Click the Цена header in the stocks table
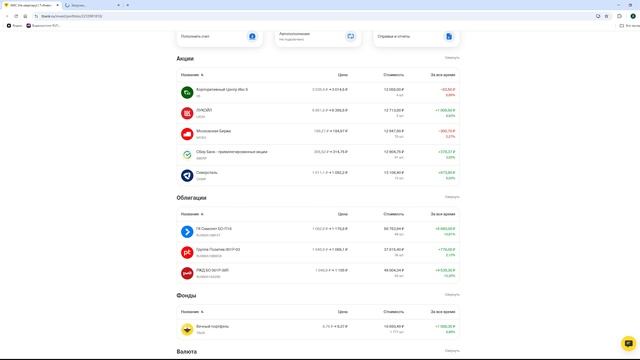 coord(342,75)
